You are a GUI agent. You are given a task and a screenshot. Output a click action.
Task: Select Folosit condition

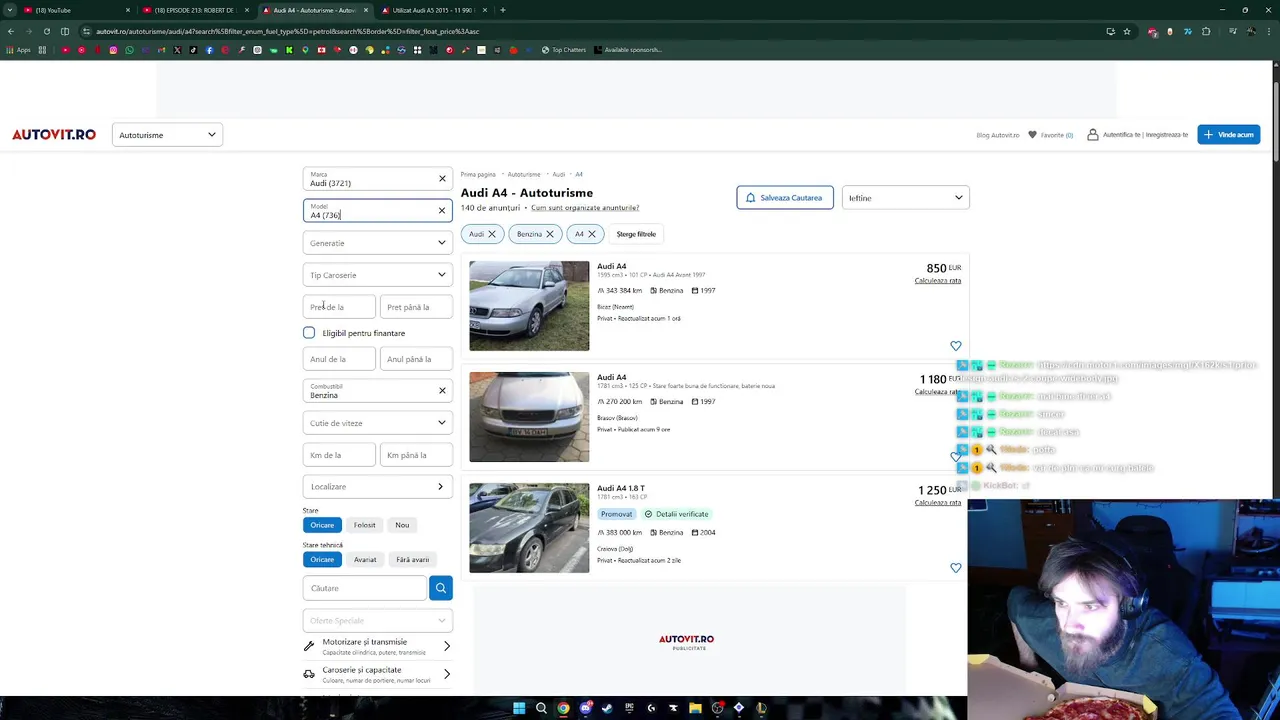pos(364,525)
